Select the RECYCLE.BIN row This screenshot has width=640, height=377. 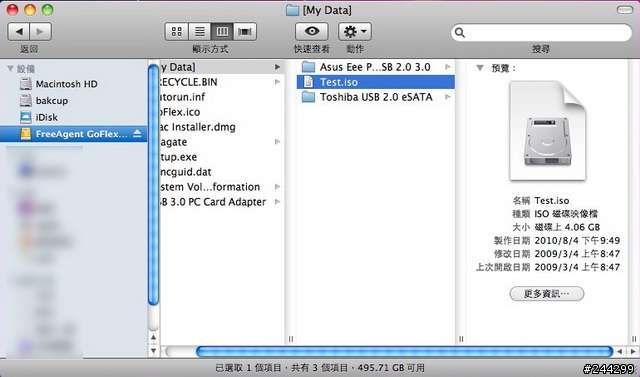click(x=222, y=82)
